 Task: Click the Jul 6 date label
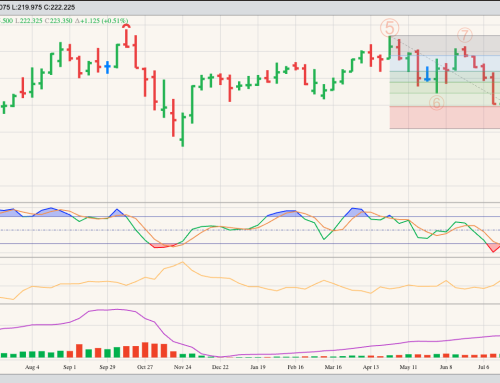484,367
